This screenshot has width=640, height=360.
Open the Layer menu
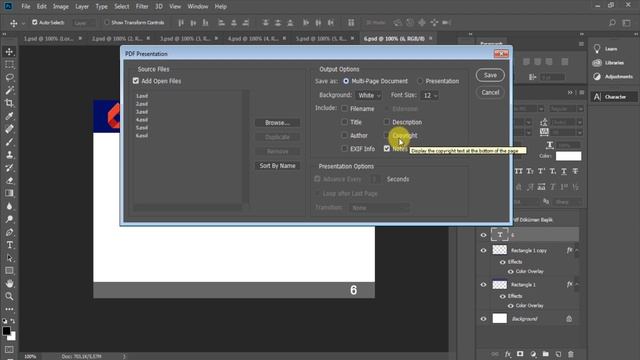click(82, 7)
